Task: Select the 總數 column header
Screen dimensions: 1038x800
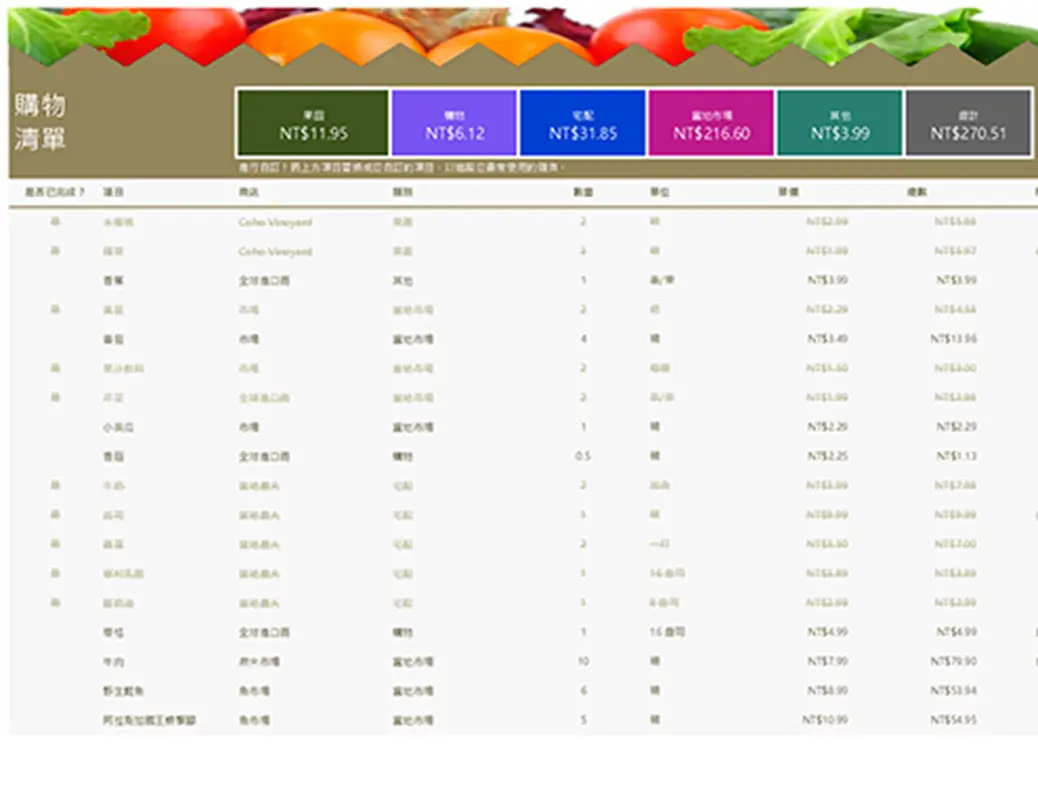Action: (x=916, y=192)
